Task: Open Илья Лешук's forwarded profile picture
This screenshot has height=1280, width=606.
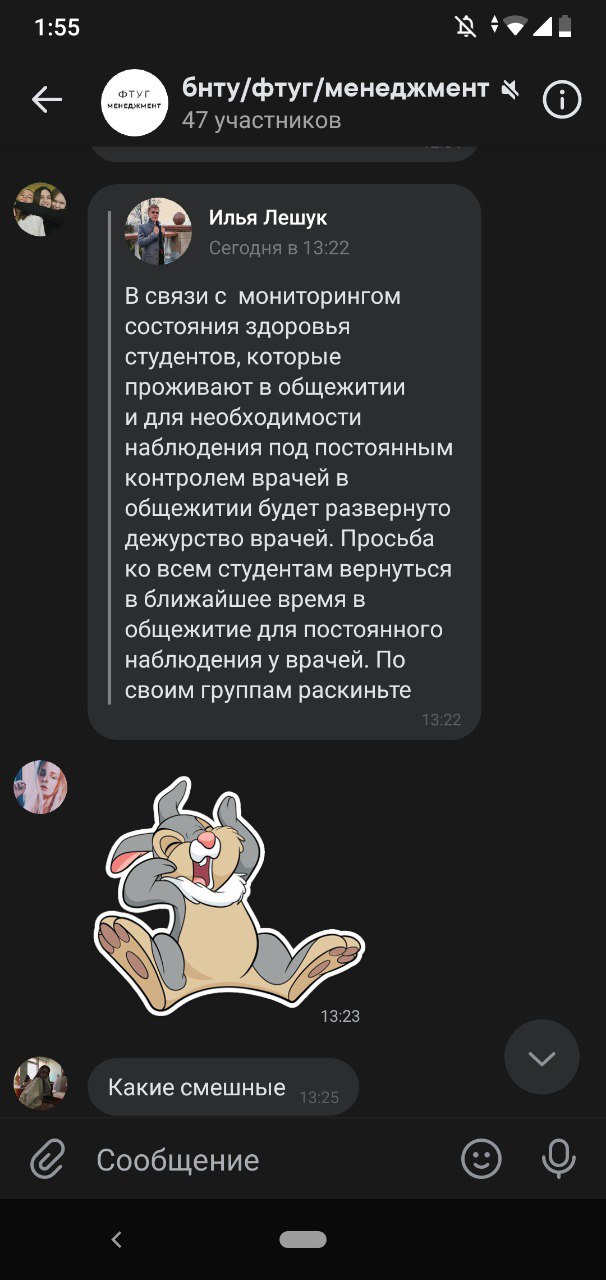Action: click(x=158, y=231)
